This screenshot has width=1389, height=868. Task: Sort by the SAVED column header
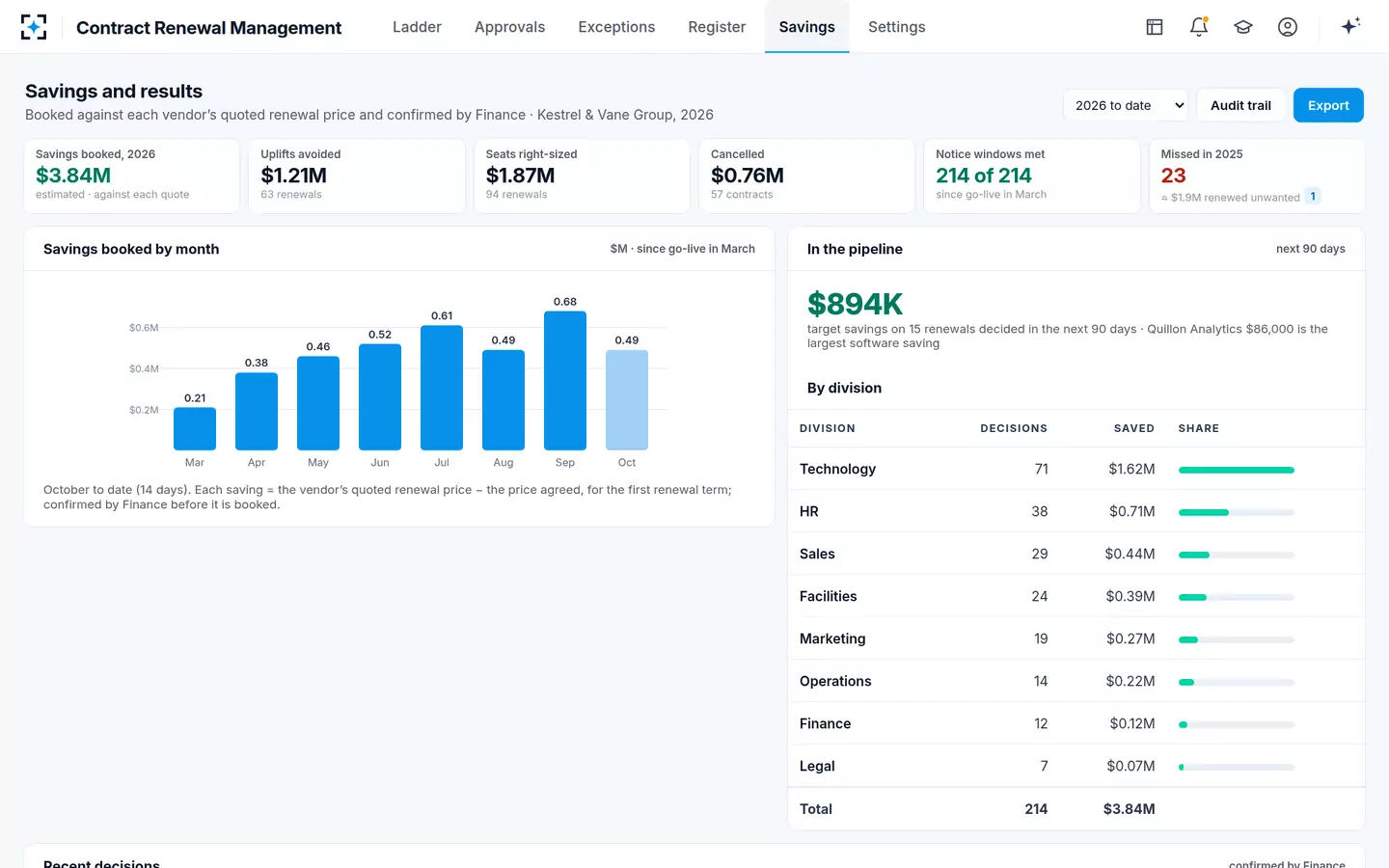click(1134, 428)
